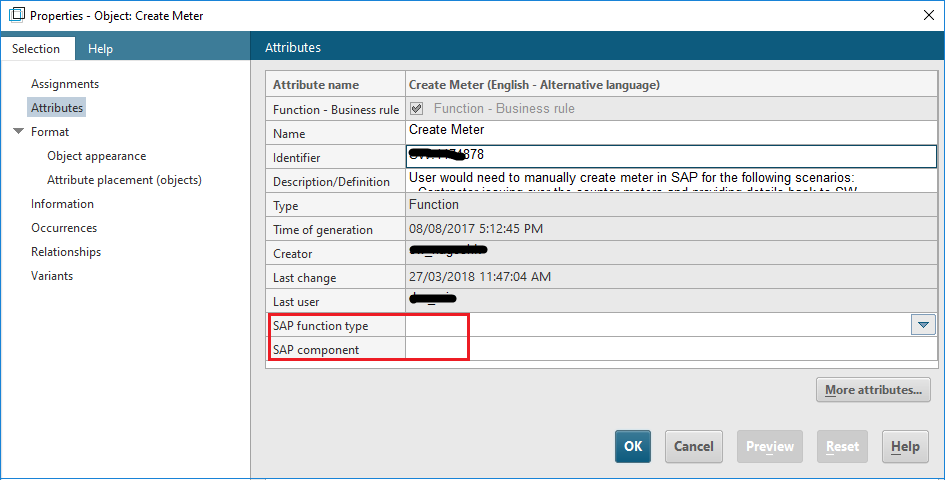Viewport: 945px width, 480px height.
Task: Select Attributes in the navigation tree
Action: pyautogui.click(x=57, y=108)
